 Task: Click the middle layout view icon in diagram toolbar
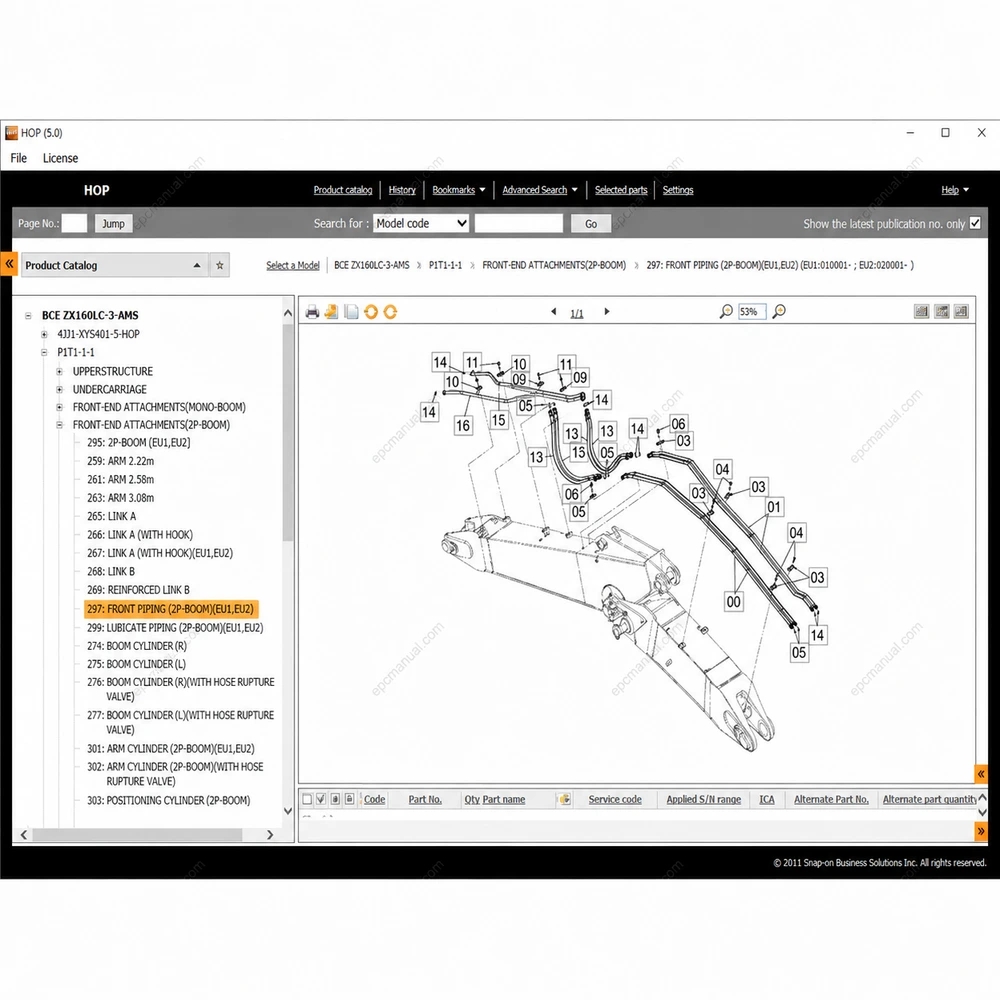941,311
